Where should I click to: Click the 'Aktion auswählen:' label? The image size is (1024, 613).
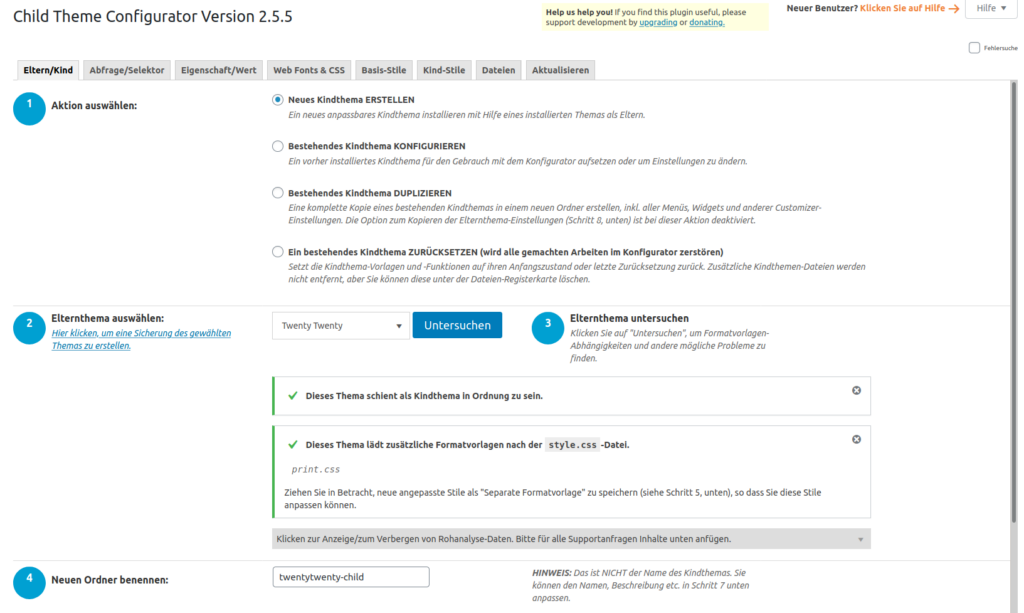coord(94,106)
